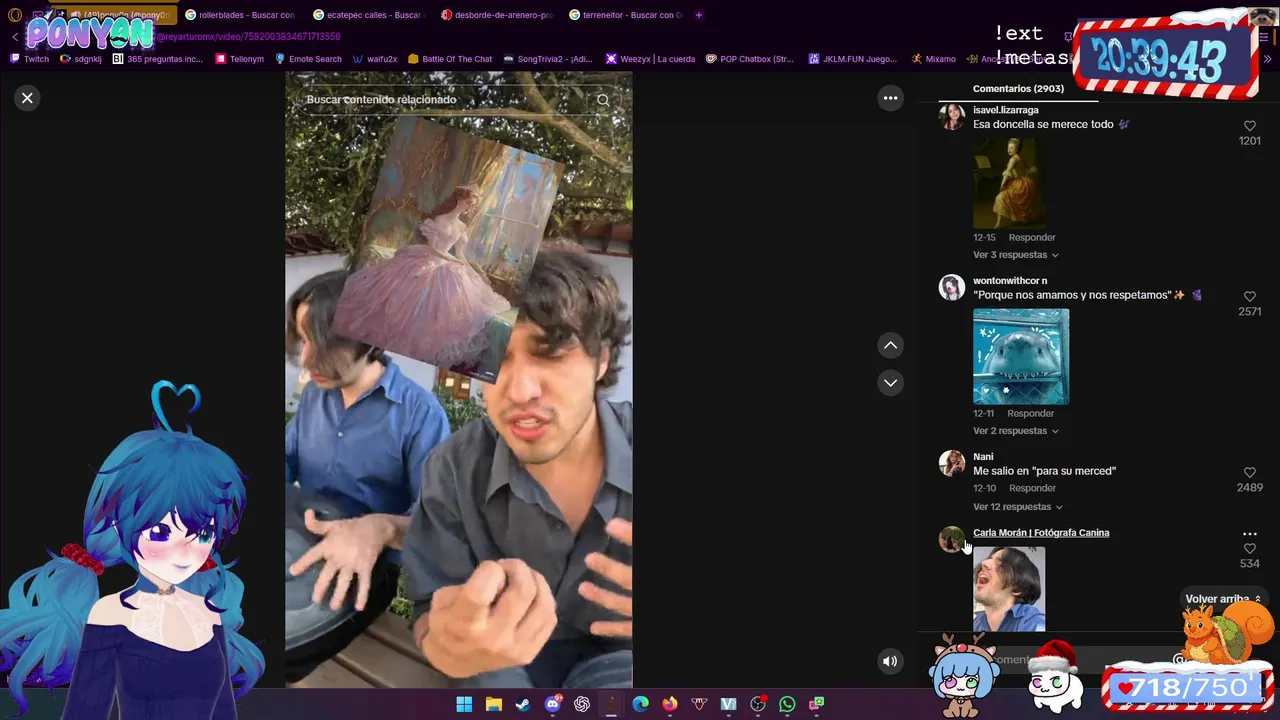Image resolution: width=1280 pixels, height=720 pixels.
Task: Click isavel.lizarraga's avatar picture
Action: 951,117
